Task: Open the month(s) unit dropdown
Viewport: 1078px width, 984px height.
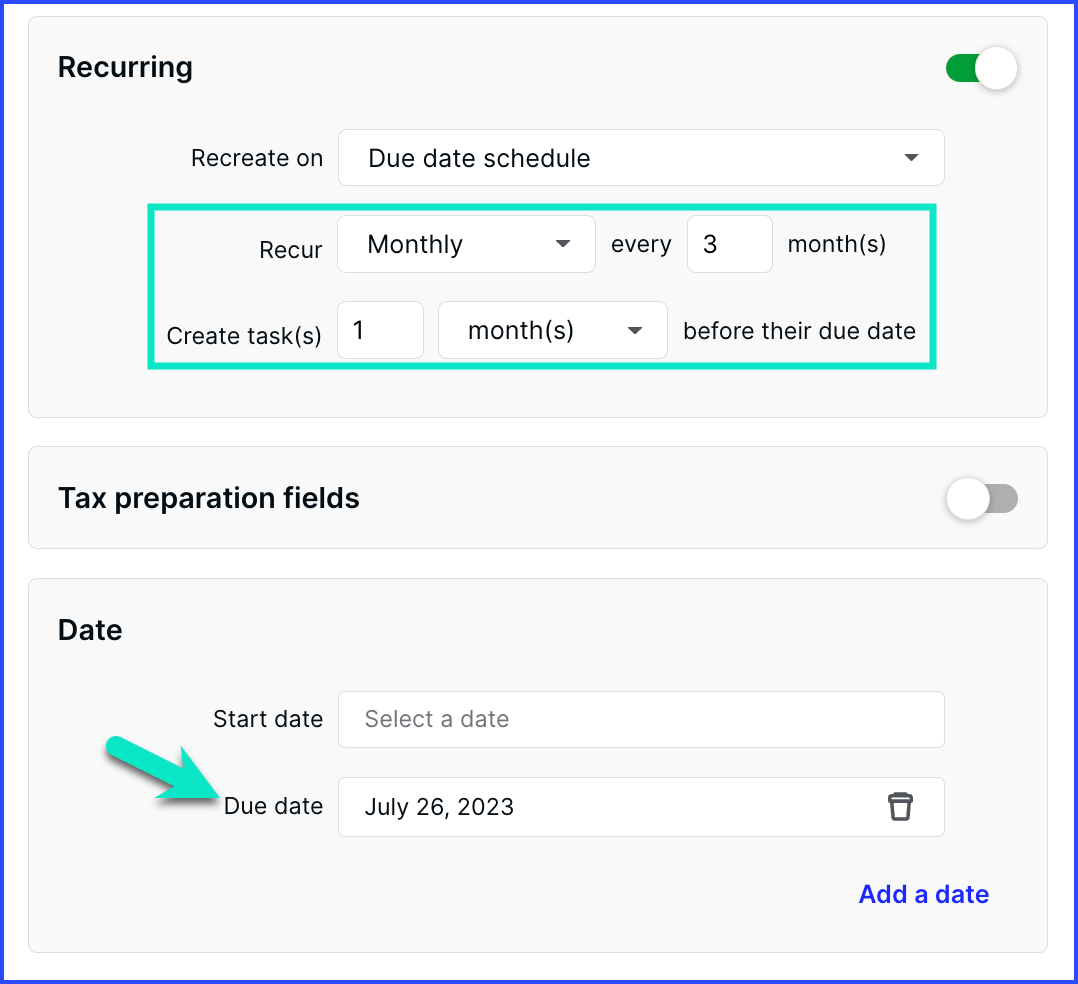Action: [x=553, y=330]
